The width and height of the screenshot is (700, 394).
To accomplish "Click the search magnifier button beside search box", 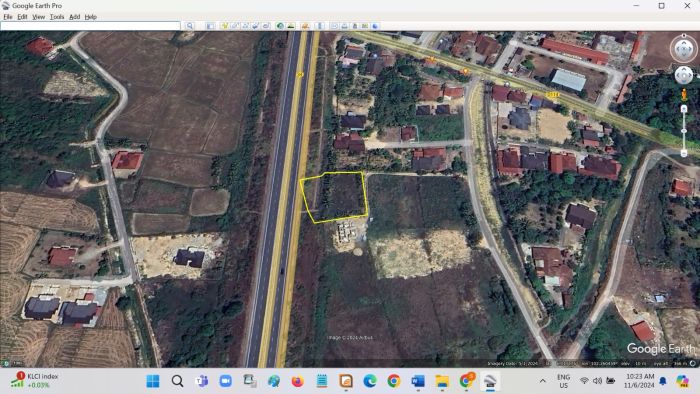I will 189,26.
